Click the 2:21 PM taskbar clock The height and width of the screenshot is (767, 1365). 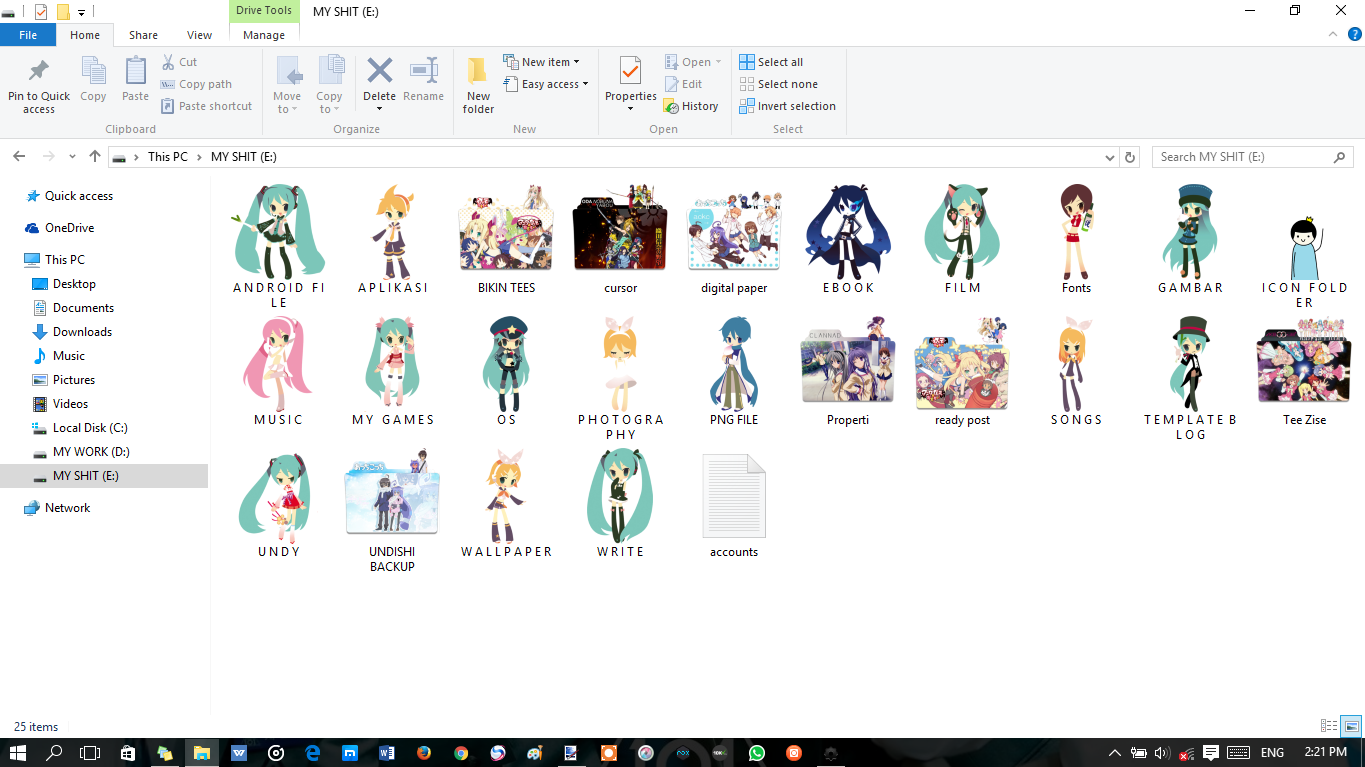click(x=1324, y=752)
